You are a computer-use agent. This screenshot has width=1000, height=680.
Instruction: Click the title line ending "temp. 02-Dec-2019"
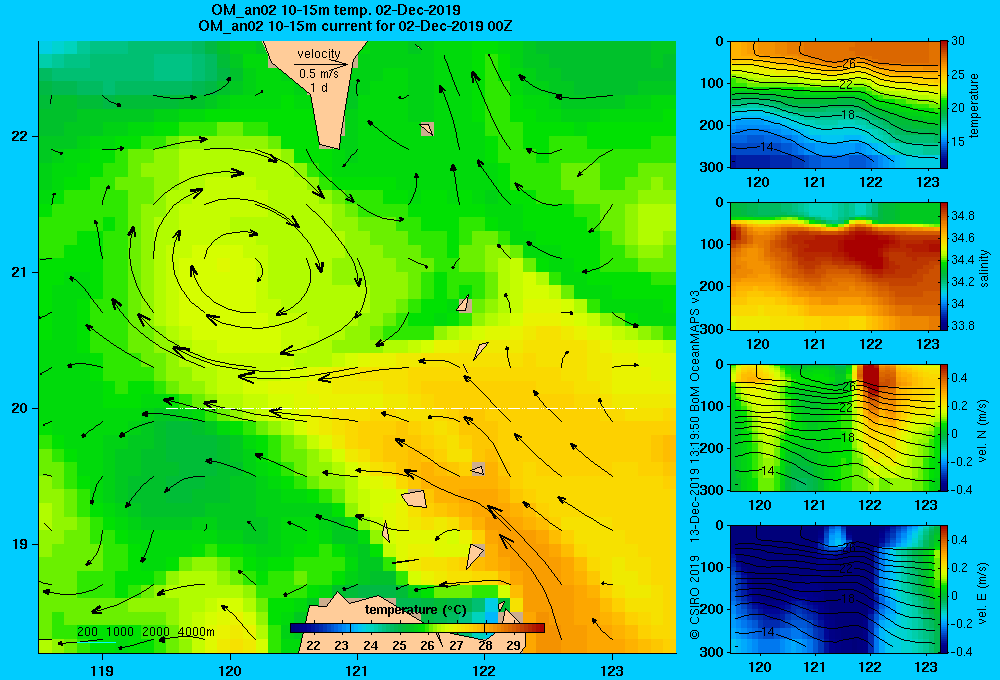pyautogui.click(x=336, y=10)
